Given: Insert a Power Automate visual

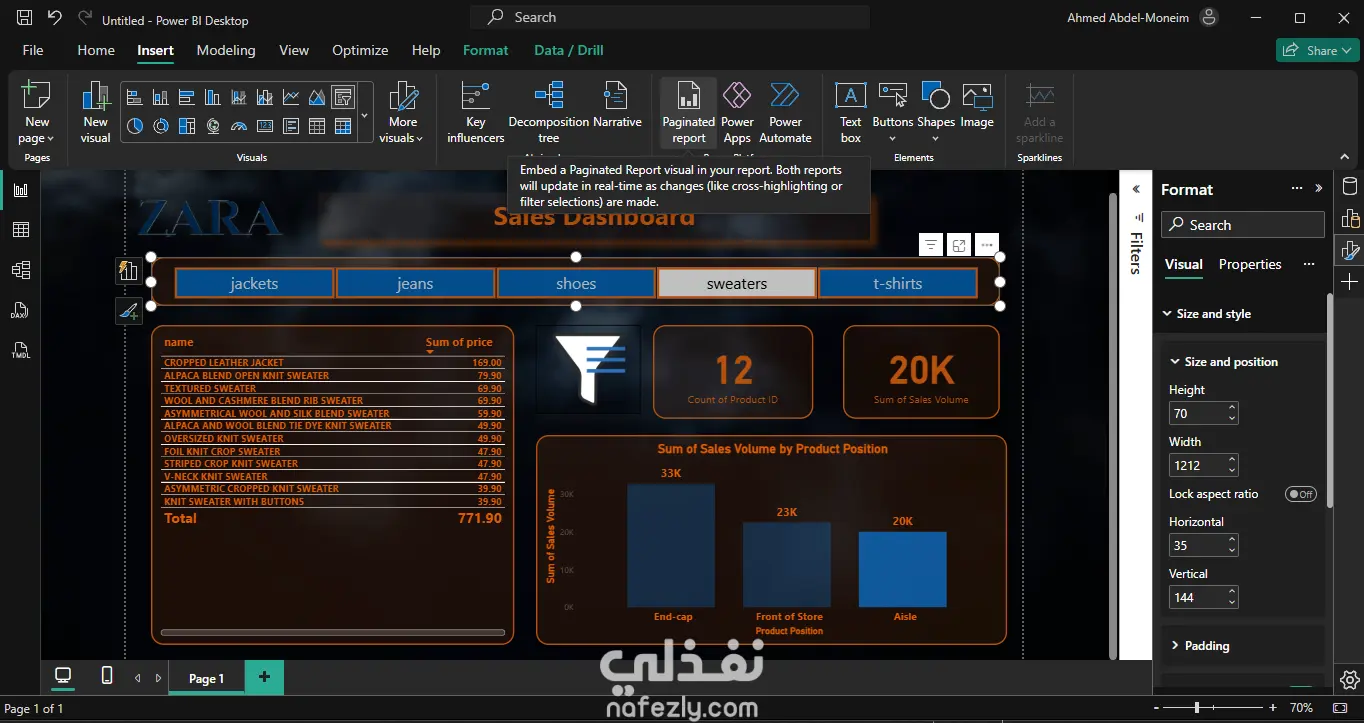Looking at the screenshot, I should (785, 112).
